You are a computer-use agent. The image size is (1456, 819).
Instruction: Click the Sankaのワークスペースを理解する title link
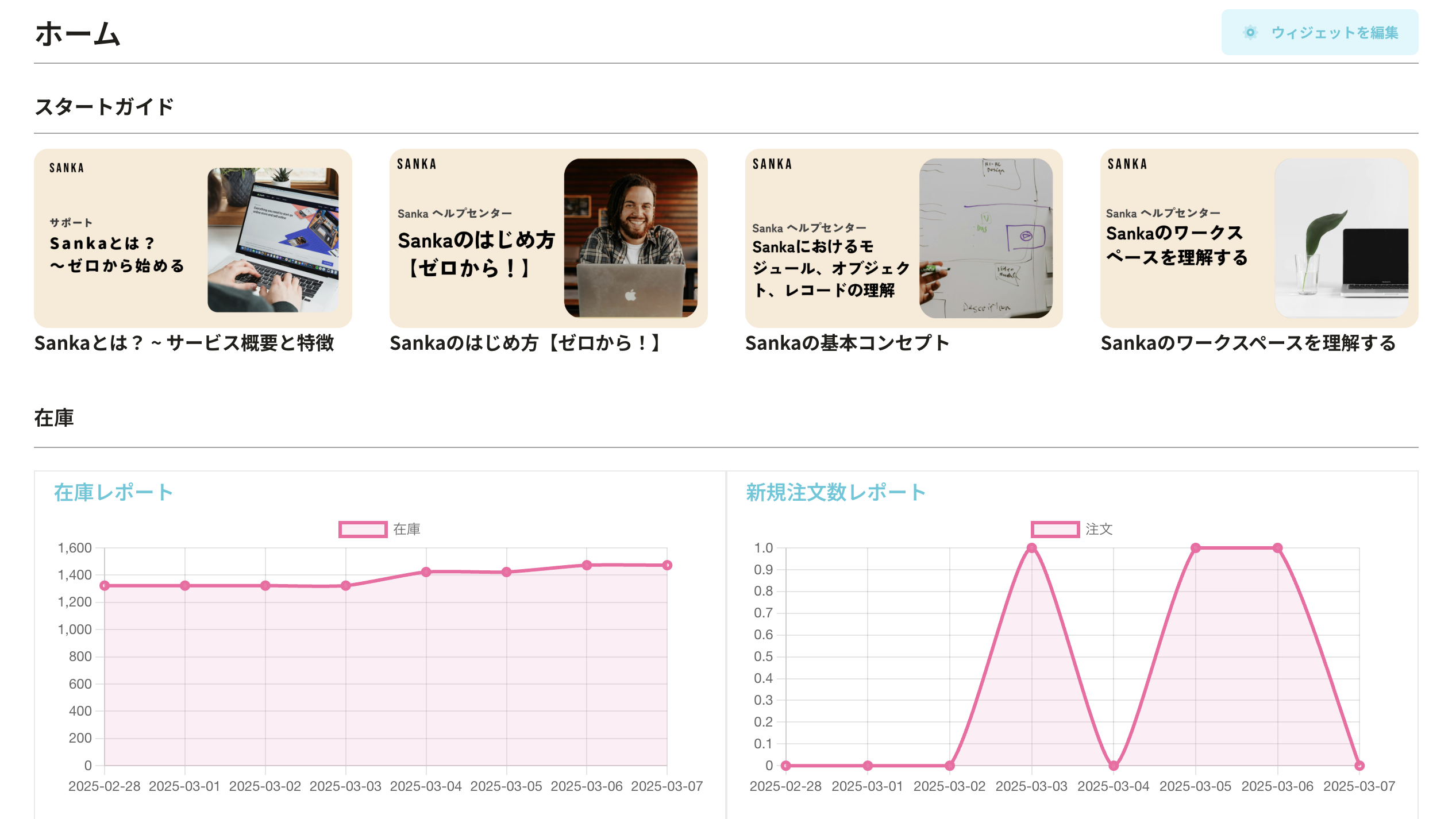tap(1248, 343)
